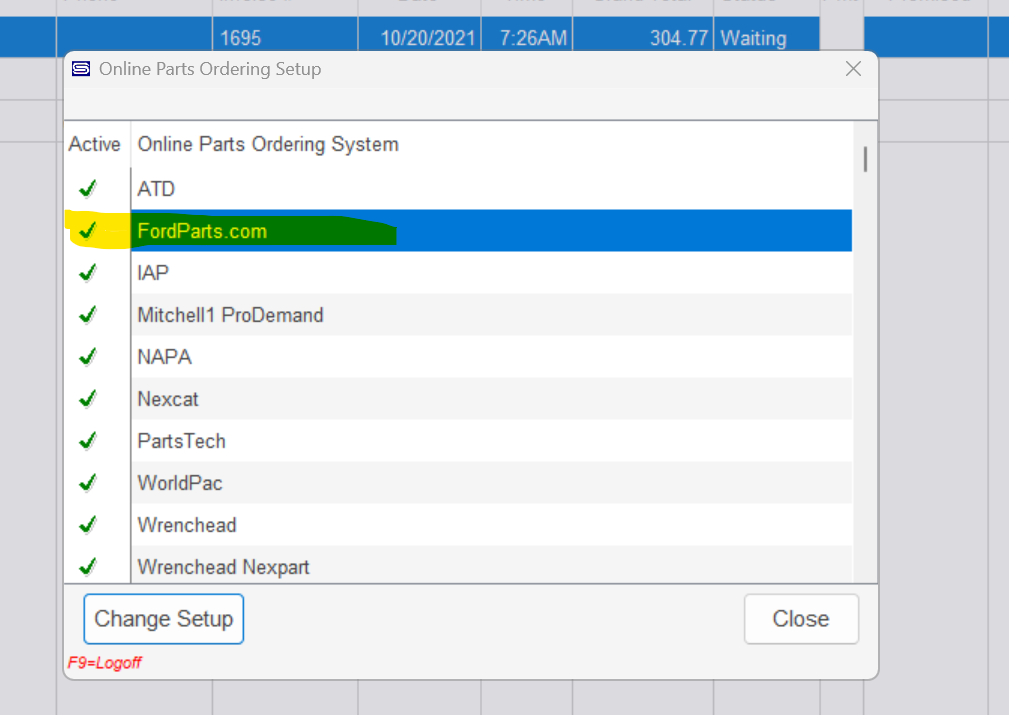Image resolution: width=1009 pixels, height=715 pixels.
Task: Toggle the Active checkmark for NAPA
Action: pos(88,357)
